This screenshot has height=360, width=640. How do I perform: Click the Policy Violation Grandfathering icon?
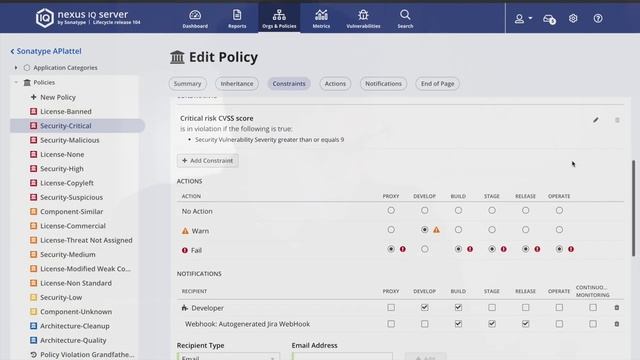(33, 354)
